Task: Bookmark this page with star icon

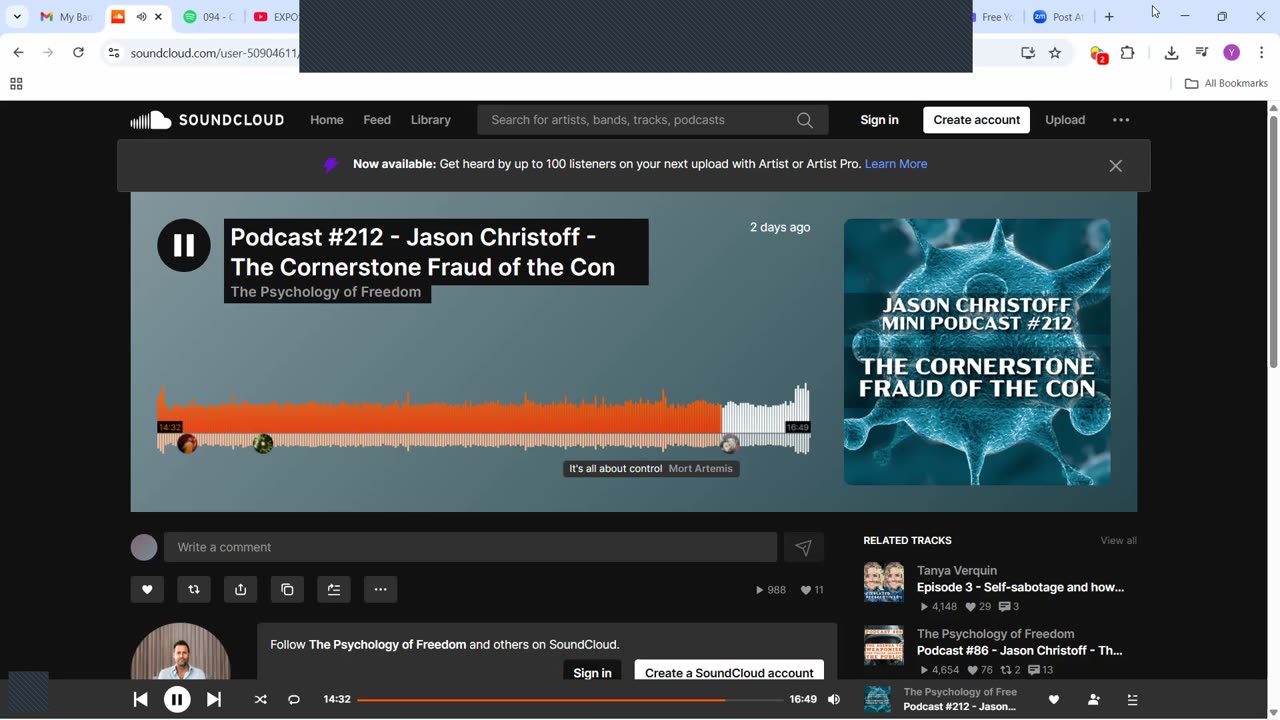Action: [1055, 53]
